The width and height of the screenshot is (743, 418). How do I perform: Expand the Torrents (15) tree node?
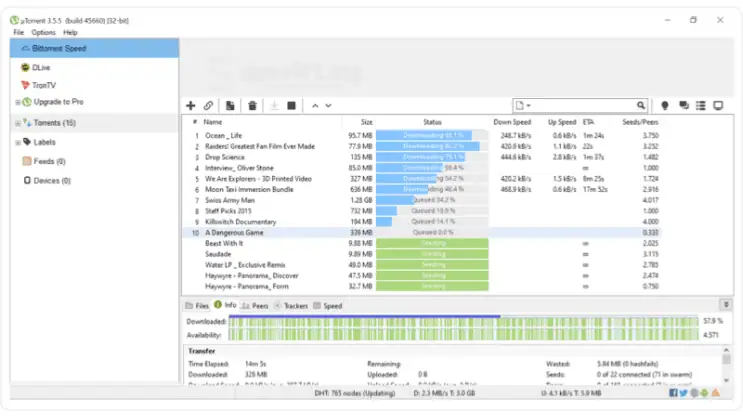[18, 123]
